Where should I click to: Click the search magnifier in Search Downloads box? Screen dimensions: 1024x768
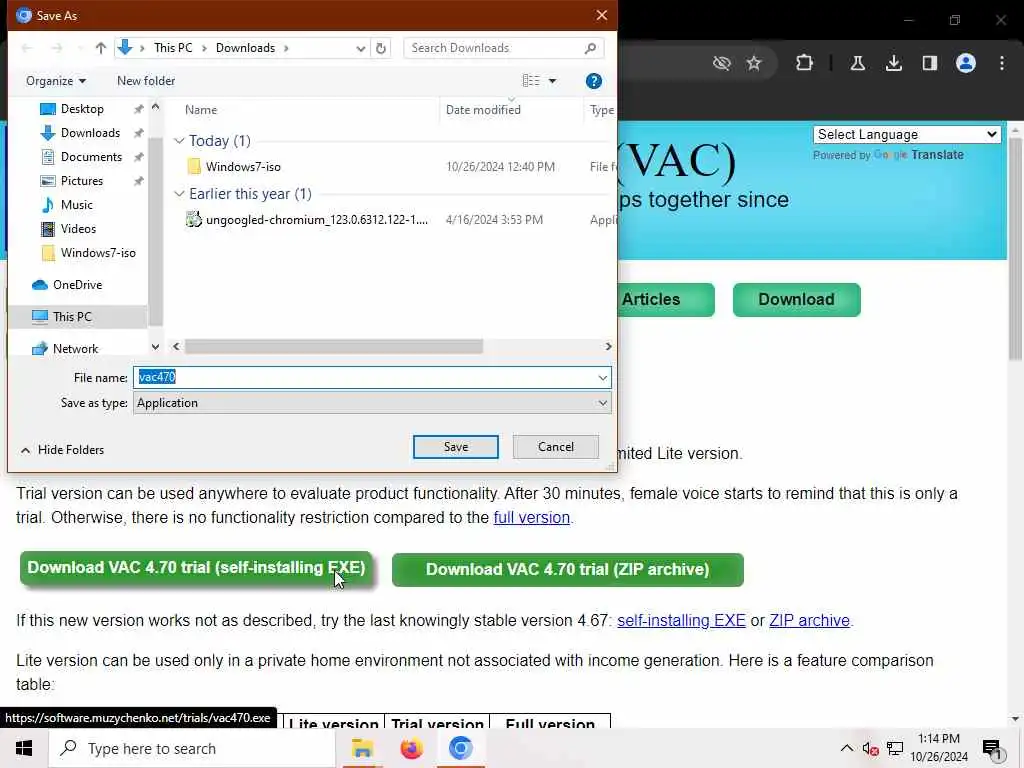590,48
